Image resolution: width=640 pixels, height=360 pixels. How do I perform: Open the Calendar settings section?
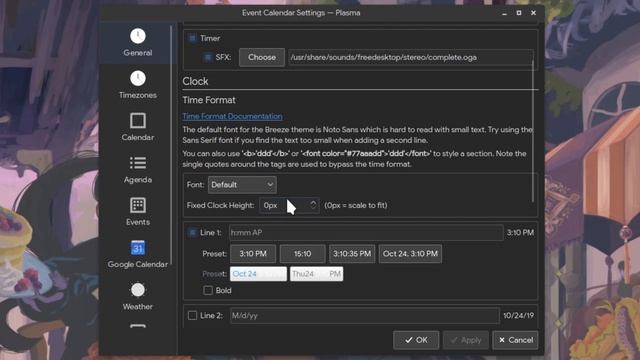click(x=138, y=127)
